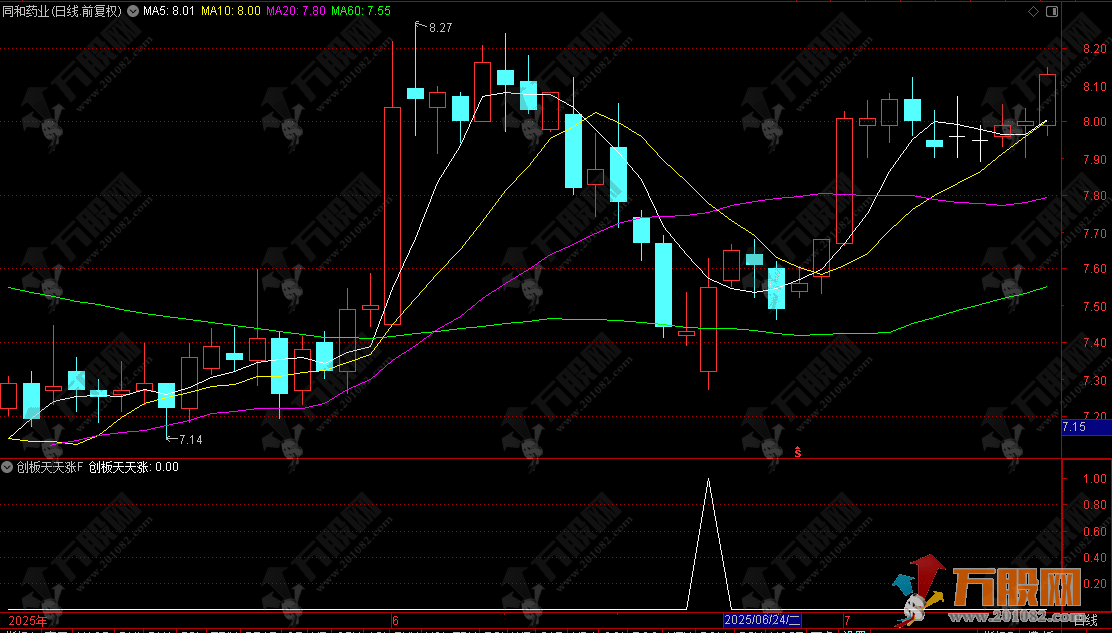Click the 0.20 value on the indicator axis
The height and width of the screenshot is (633, 1112).
click(1096, 583)
